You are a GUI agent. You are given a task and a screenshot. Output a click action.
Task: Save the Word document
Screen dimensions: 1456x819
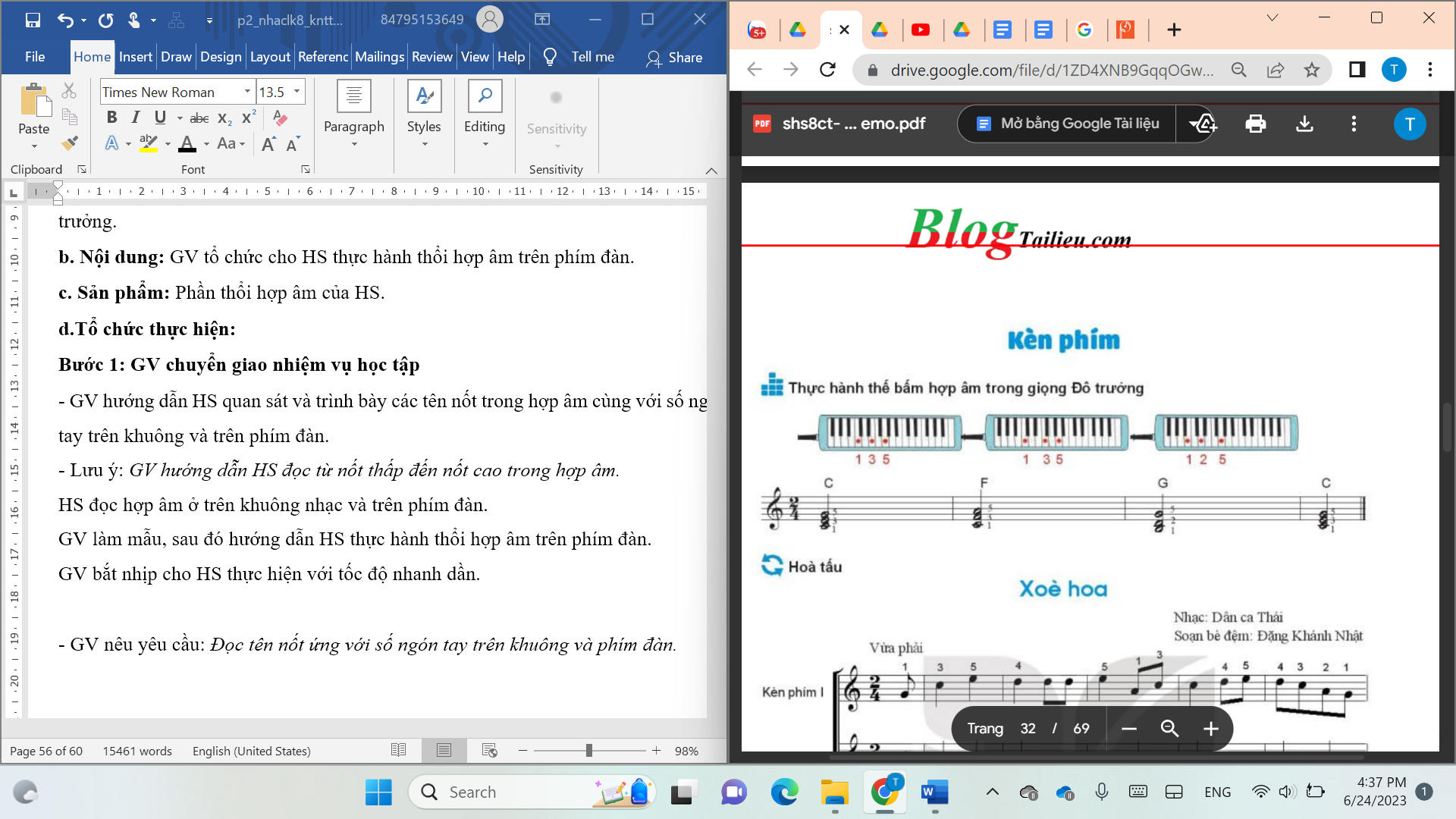click(x=33, y=20)
